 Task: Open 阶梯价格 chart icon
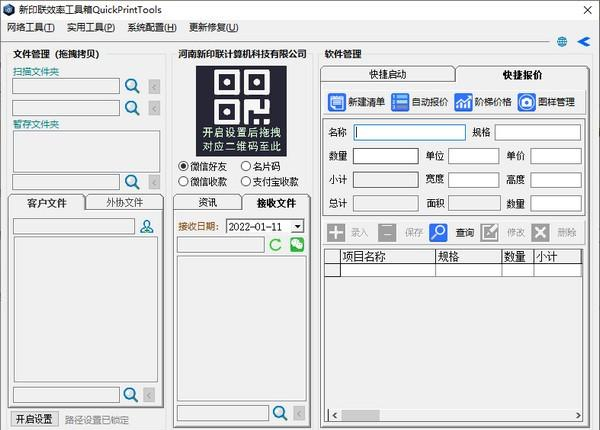click(463, 102)
